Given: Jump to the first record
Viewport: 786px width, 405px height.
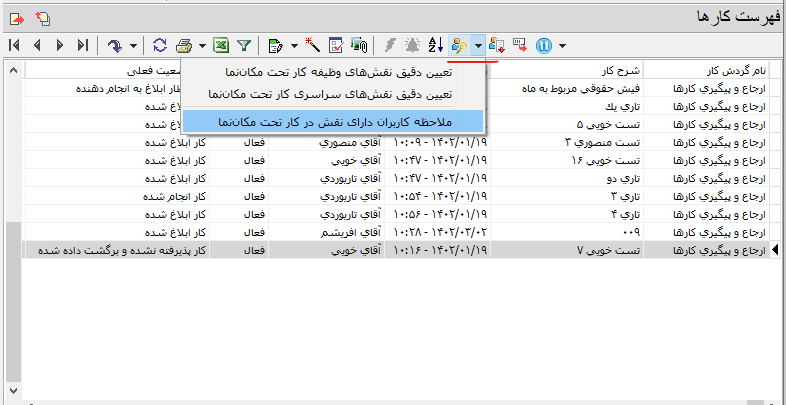Looking at the screenshot, I should [14, 45].
